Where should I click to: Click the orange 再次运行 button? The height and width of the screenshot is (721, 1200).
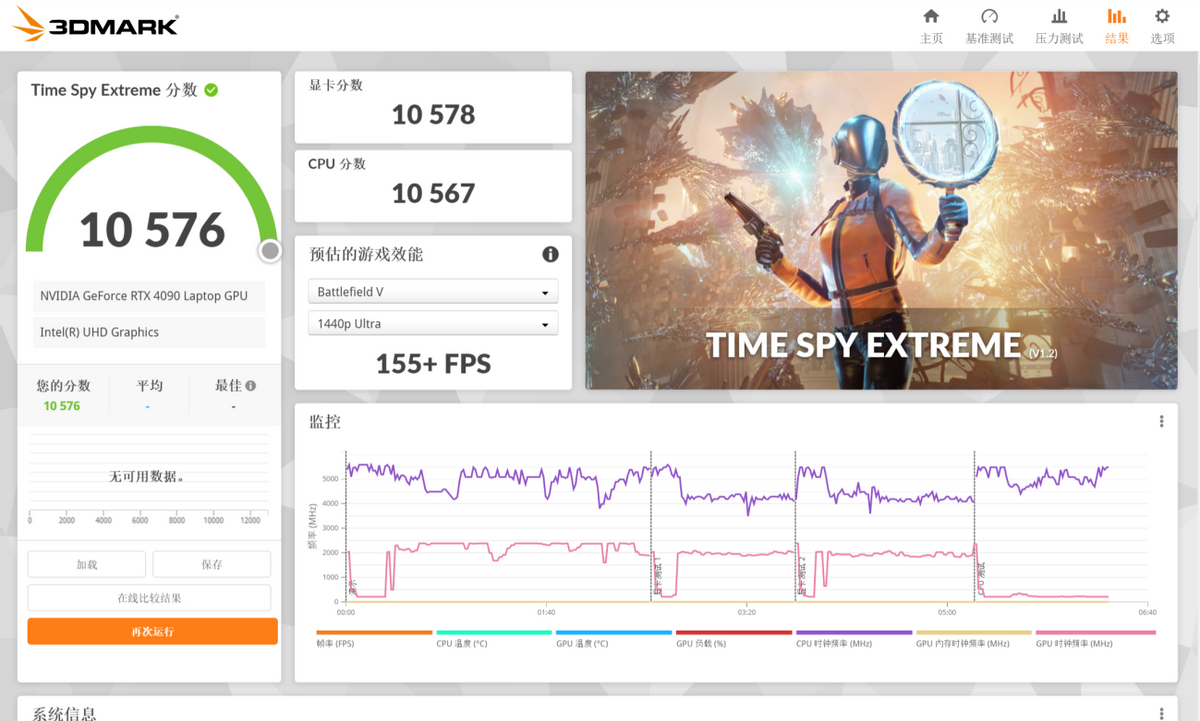point(152,631)
